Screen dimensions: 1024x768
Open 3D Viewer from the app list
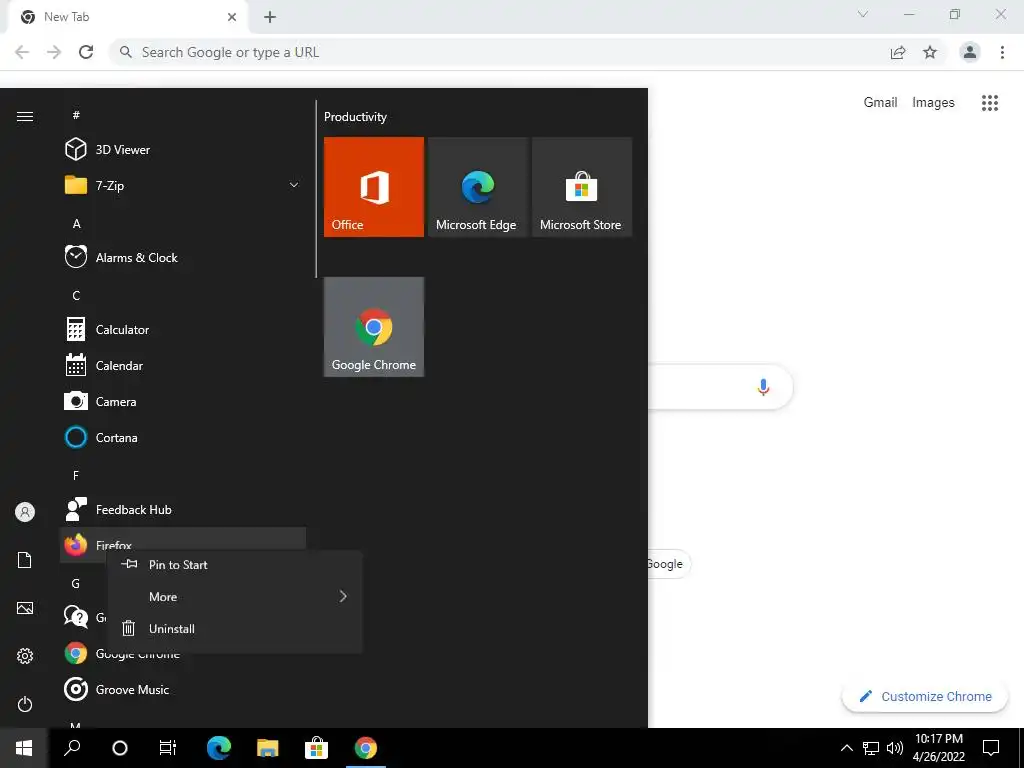pos(183,150)
